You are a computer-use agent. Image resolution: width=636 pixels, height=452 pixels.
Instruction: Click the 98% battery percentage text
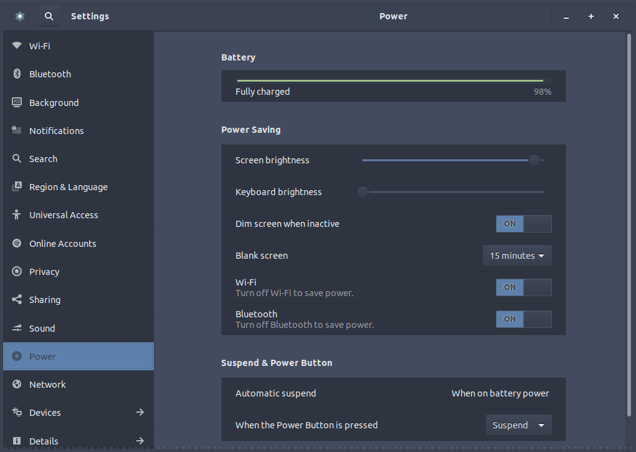tap(542, 92)
